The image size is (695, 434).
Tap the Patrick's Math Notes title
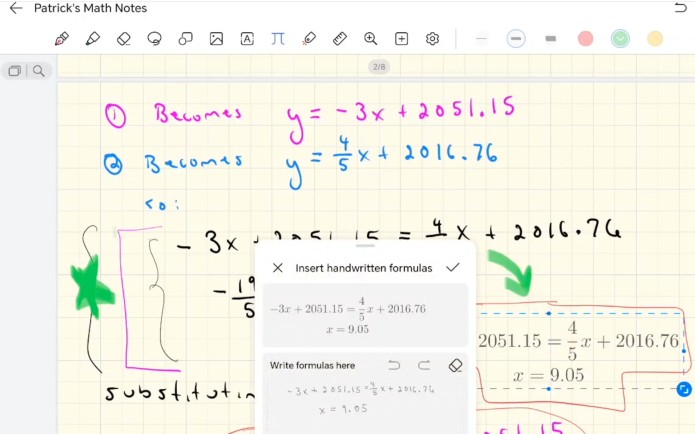(x=90, y=8)
